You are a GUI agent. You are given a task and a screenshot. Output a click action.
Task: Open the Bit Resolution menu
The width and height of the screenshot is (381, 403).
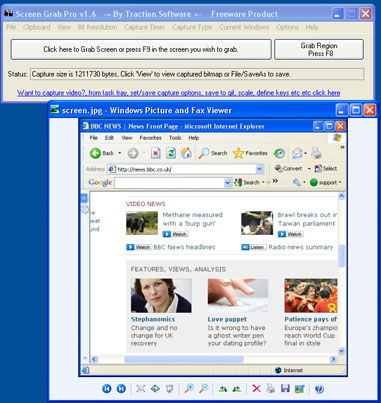coord(97,27)
